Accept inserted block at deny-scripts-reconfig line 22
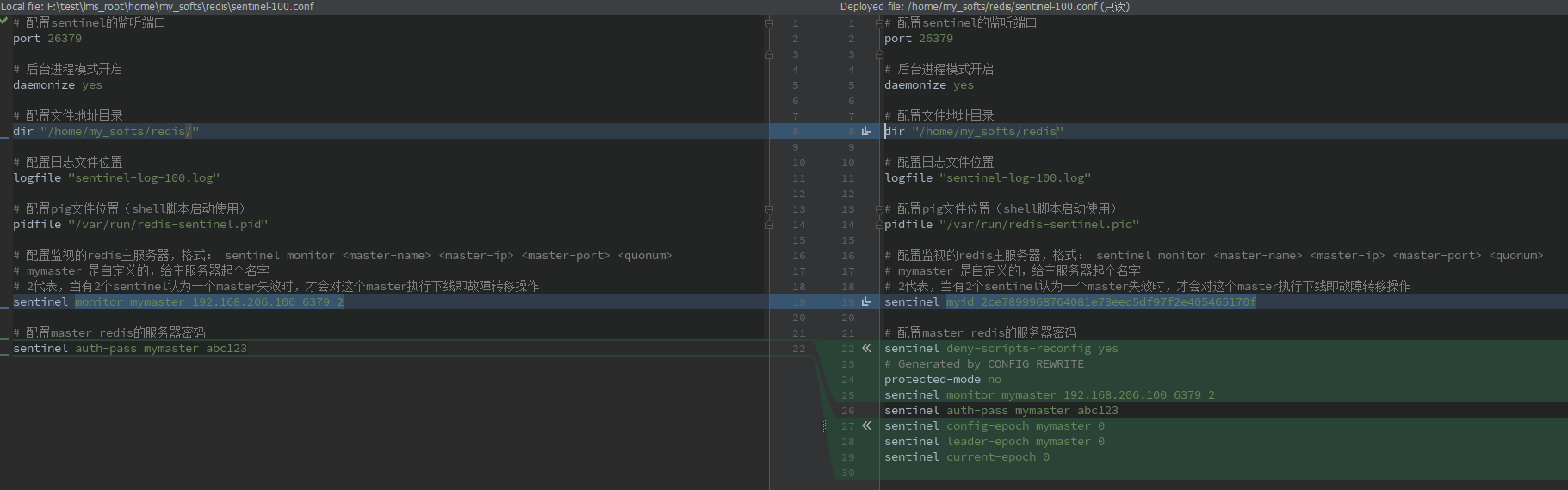1568x490 pixels. click(866, 348)
